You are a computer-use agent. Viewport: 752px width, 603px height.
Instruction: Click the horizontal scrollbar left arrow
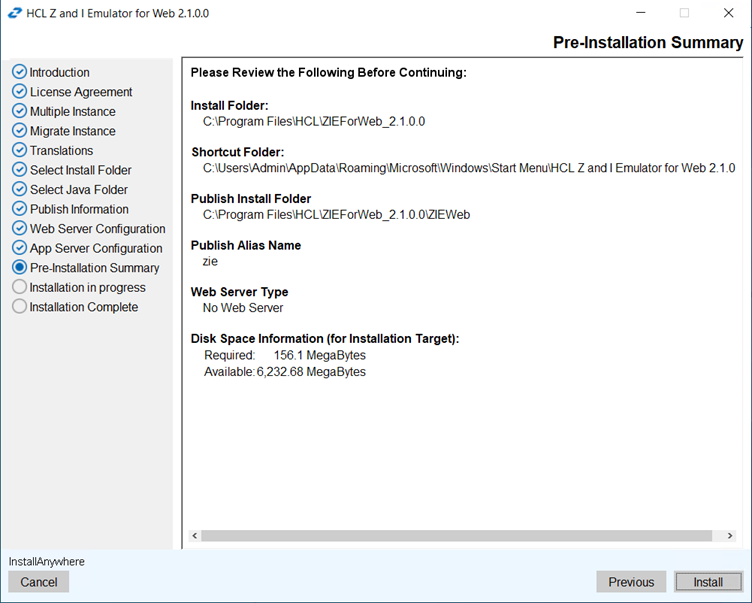(194, 535)
